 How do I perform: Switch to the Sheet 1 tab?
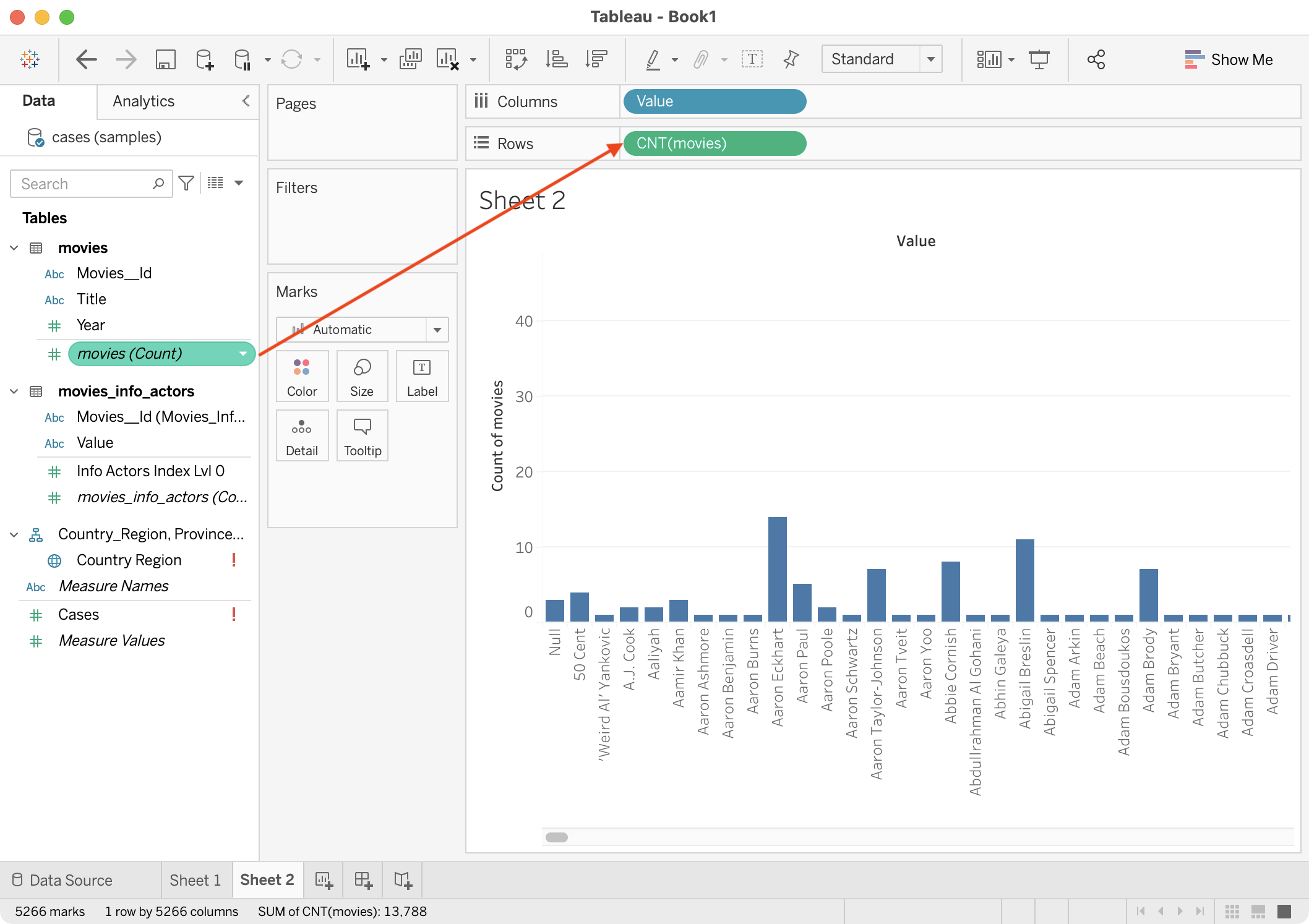point(195,880)
